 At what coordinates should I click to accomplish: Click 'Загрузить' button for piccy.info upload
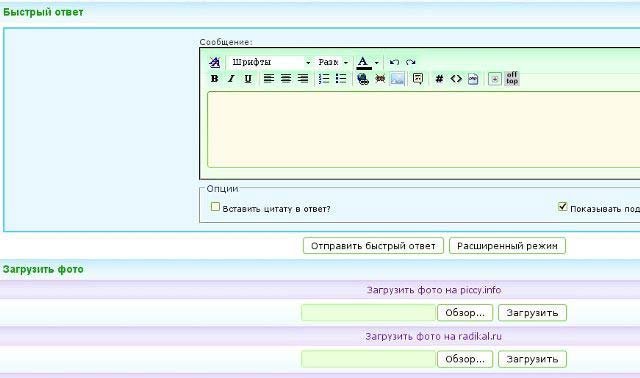pyautogui.click(x=532, y=313)
